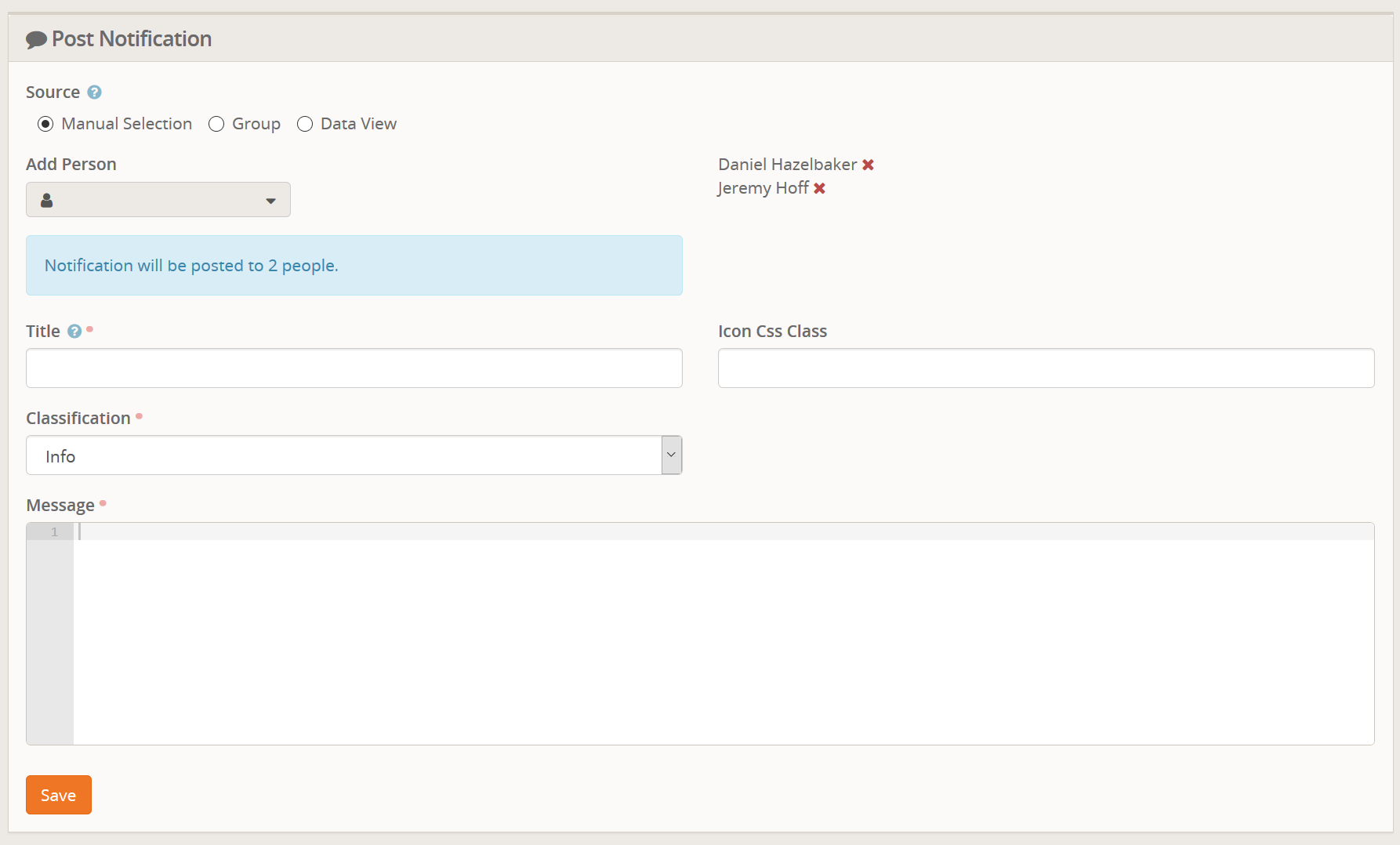Click the 'Icon Css Class' label
Screen dimensions: 1400x845
[x=773, y=332]
